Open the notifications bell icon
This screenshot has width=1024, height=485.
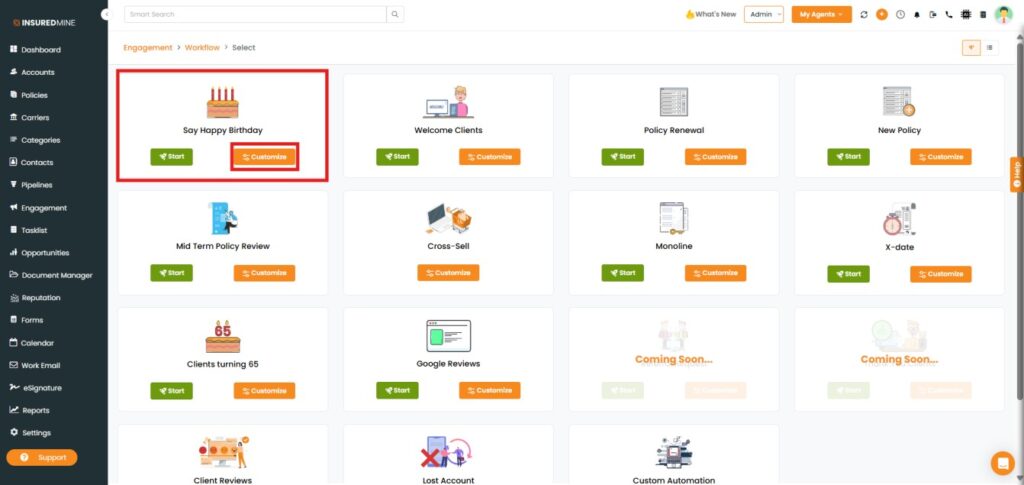click(x=916, y=15)
